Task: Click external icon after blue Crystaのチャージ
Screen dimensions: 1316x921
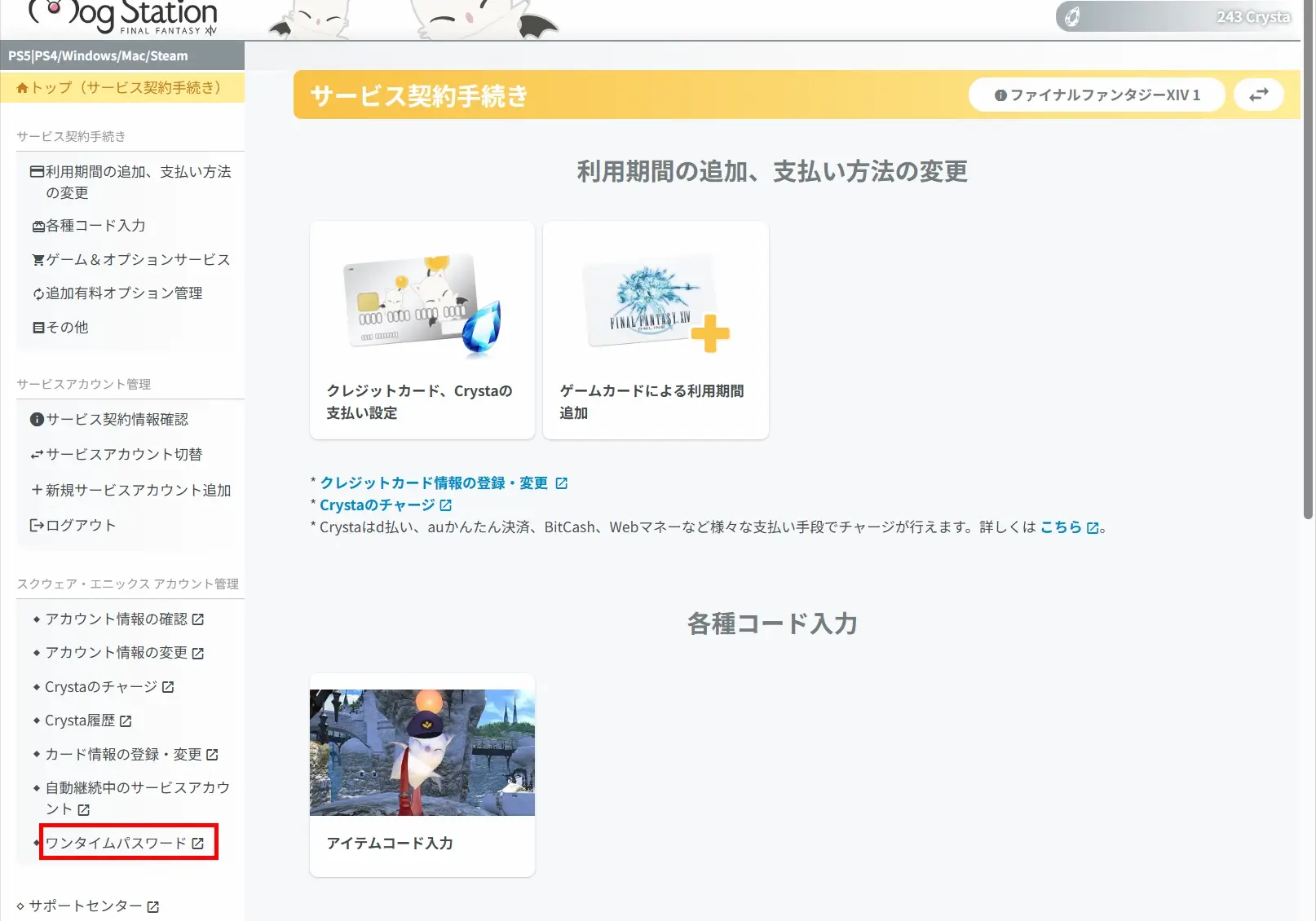Action: (445, 505)
